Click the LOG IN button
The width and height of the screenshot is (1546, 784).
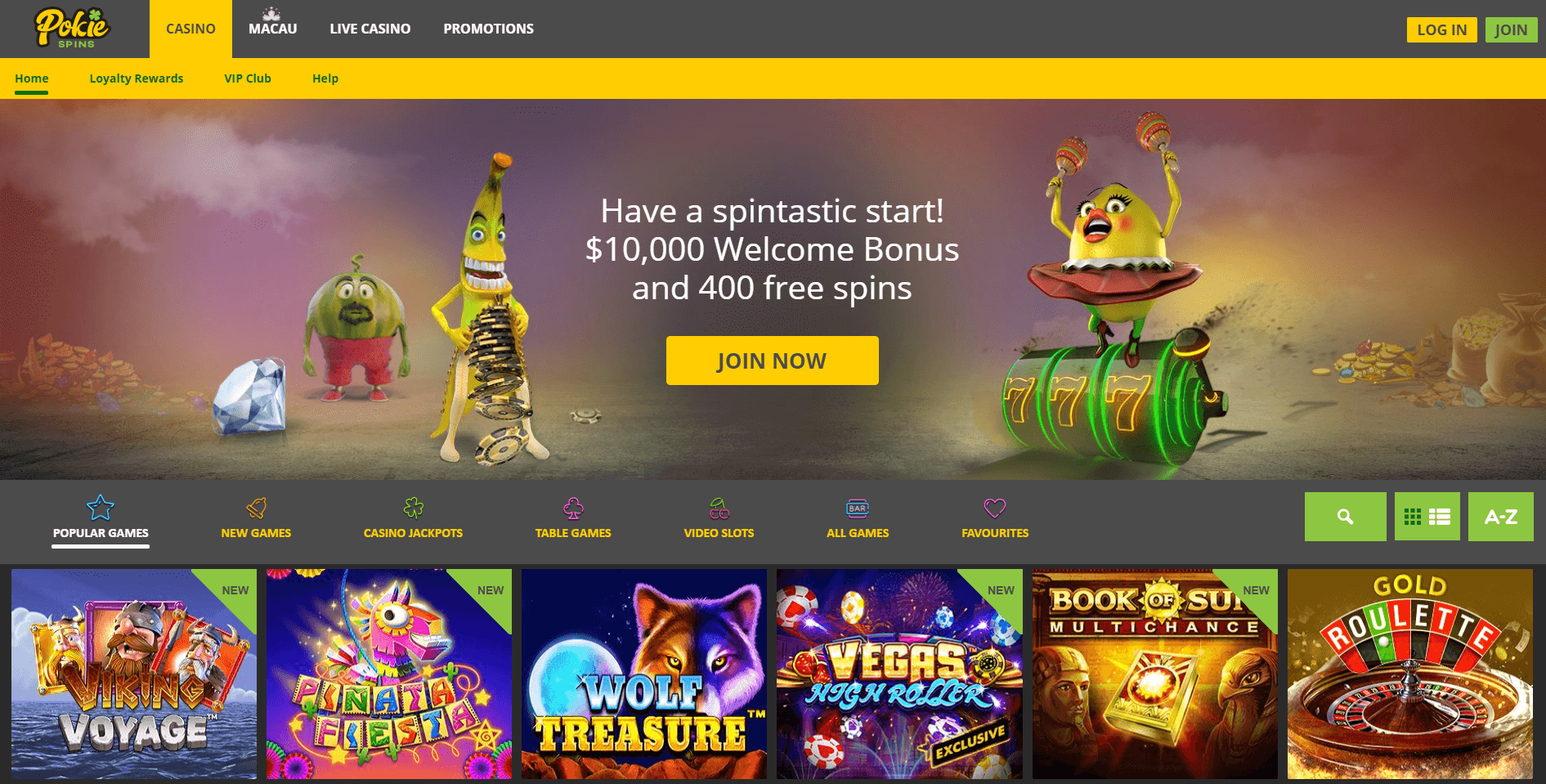[1441, 29]
